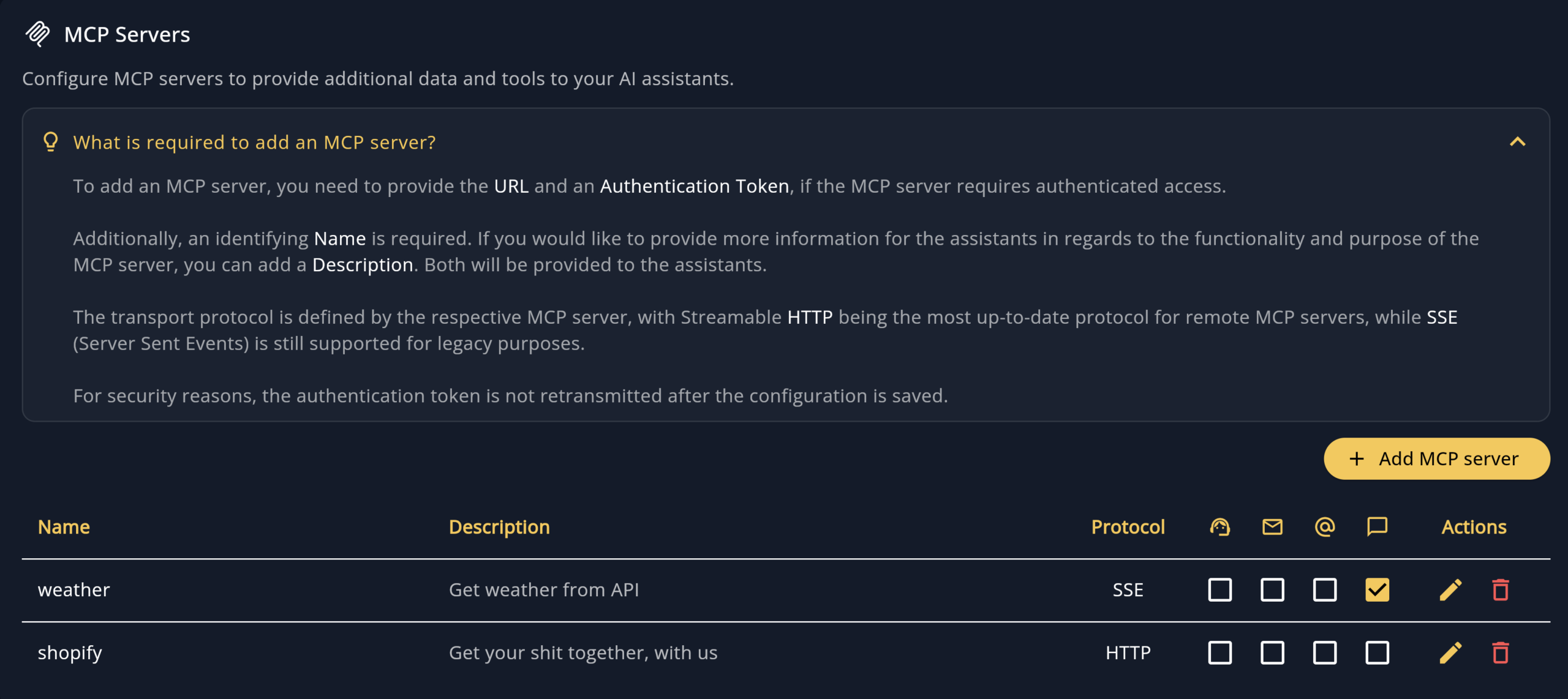The image size is (1568, 699).
Task: Click the chat bubble column icon
Action: point(1377,527)
